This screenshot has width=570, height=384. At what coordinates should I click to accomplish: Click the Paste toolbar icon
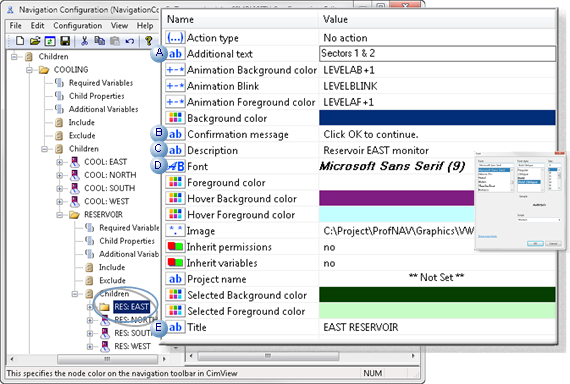click(115, 41)
